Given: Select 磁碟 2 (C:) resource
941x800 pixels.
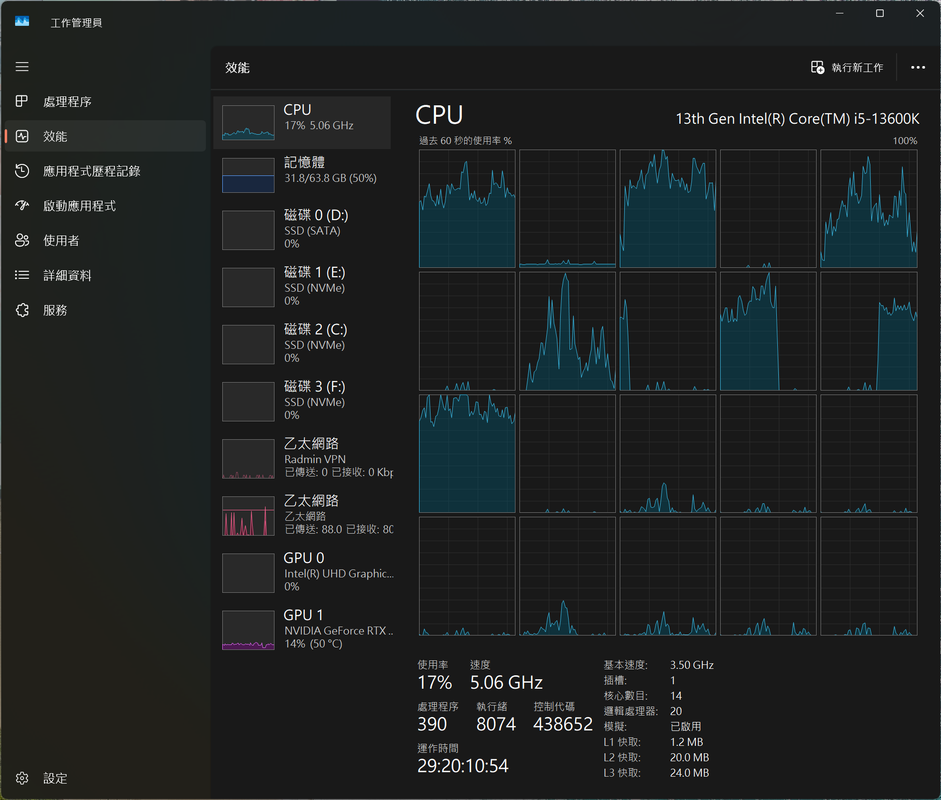Looking at the screenshot, I should click(302, 344).
